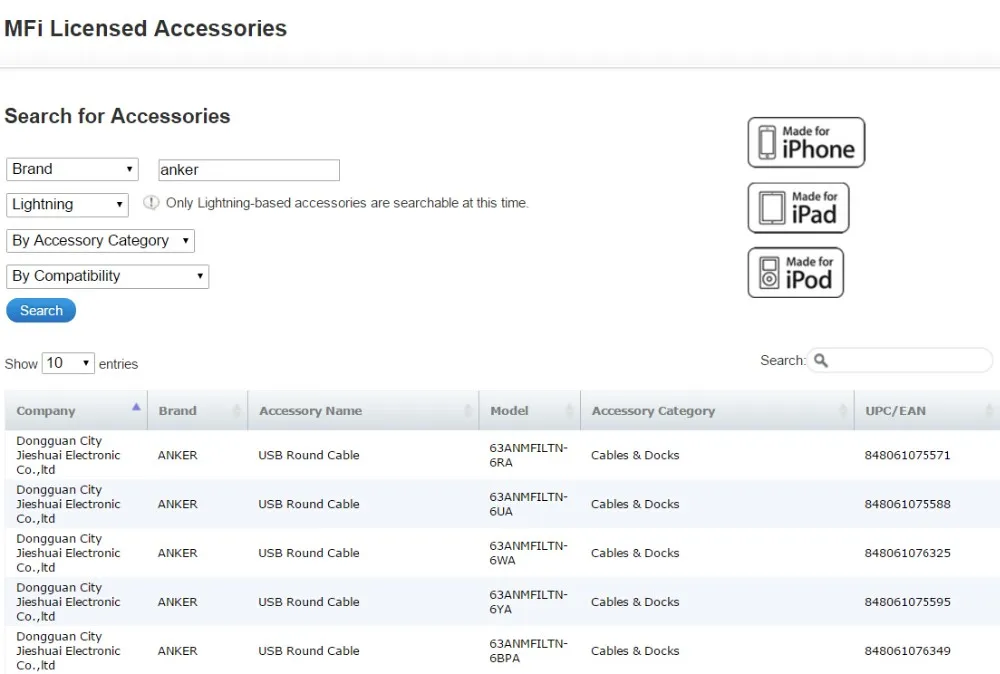Viewport: 1000px width, 674px height.
Task: Open the Lightning connector dropdown
Action: (67, 205)
